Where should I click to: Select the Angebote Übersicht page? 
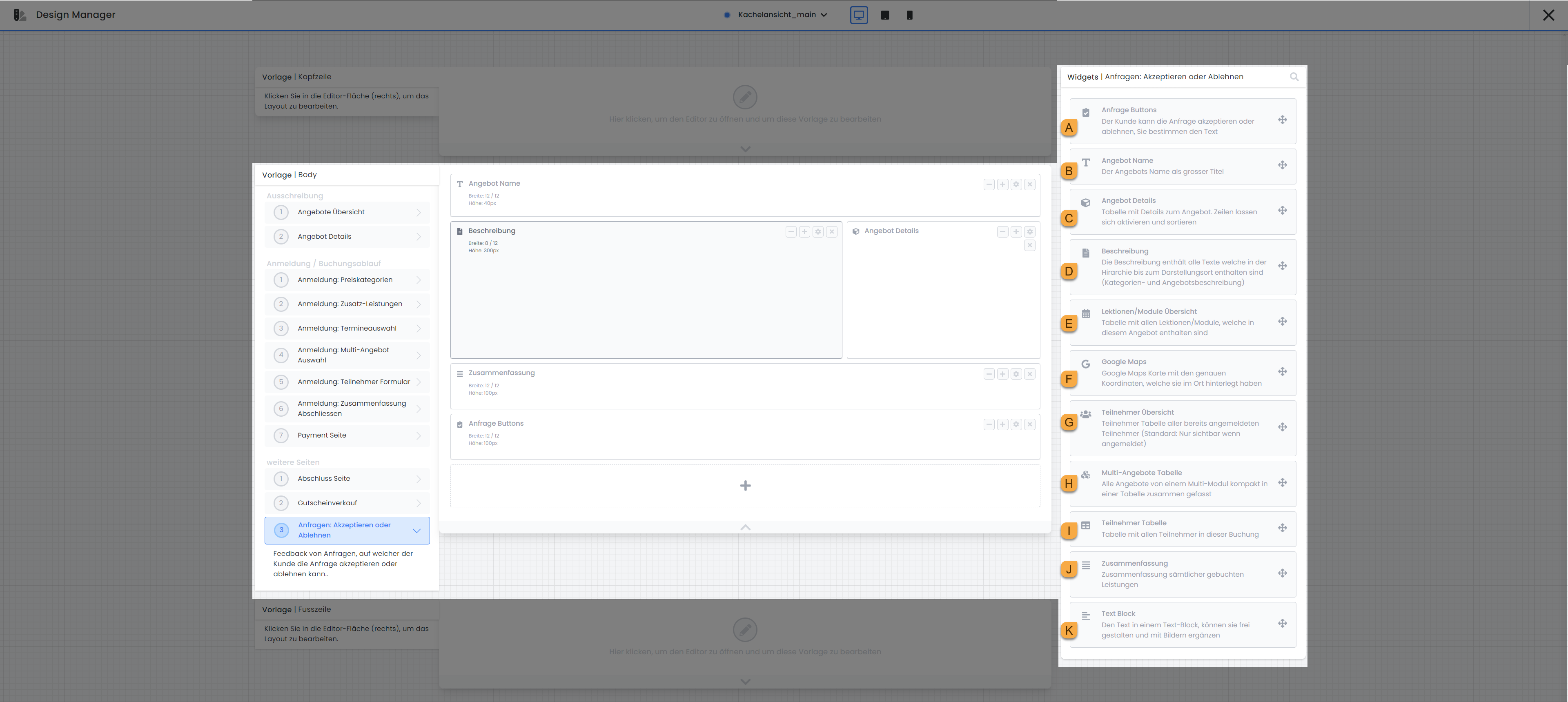[347, 212]
